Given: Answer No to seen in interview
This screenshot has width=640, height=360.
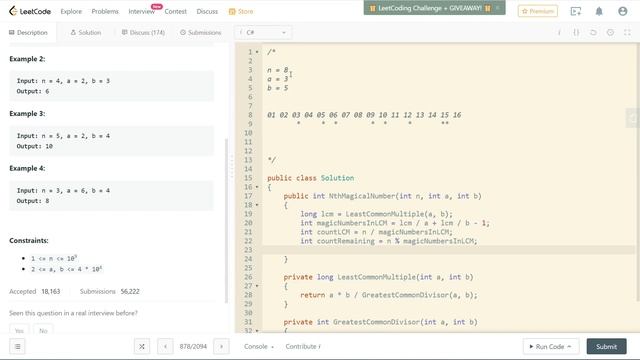Looking at the screenshot, I should (x=43, y=330).
